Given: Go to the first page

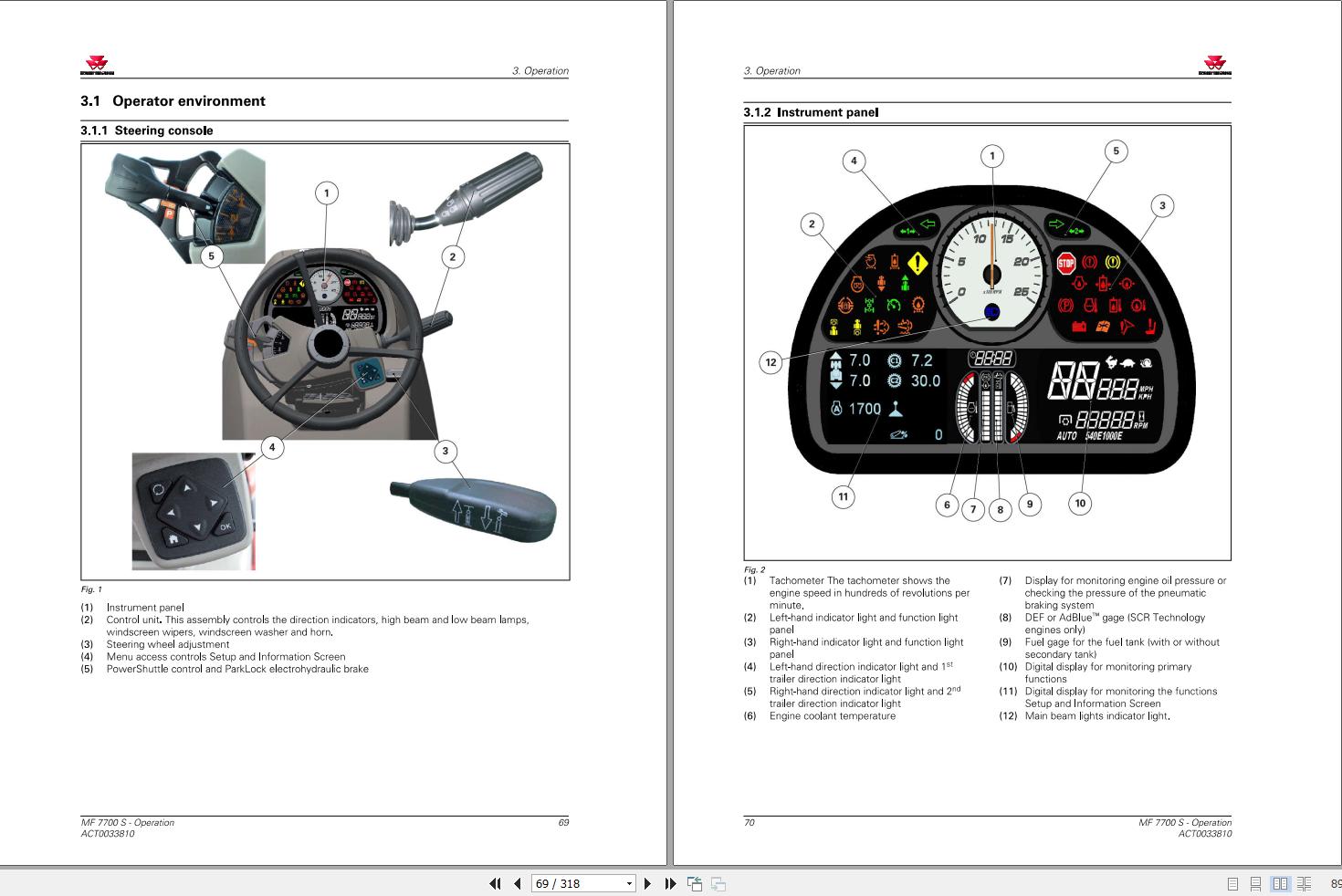Looking at the screenshot, I should [495, 883].
